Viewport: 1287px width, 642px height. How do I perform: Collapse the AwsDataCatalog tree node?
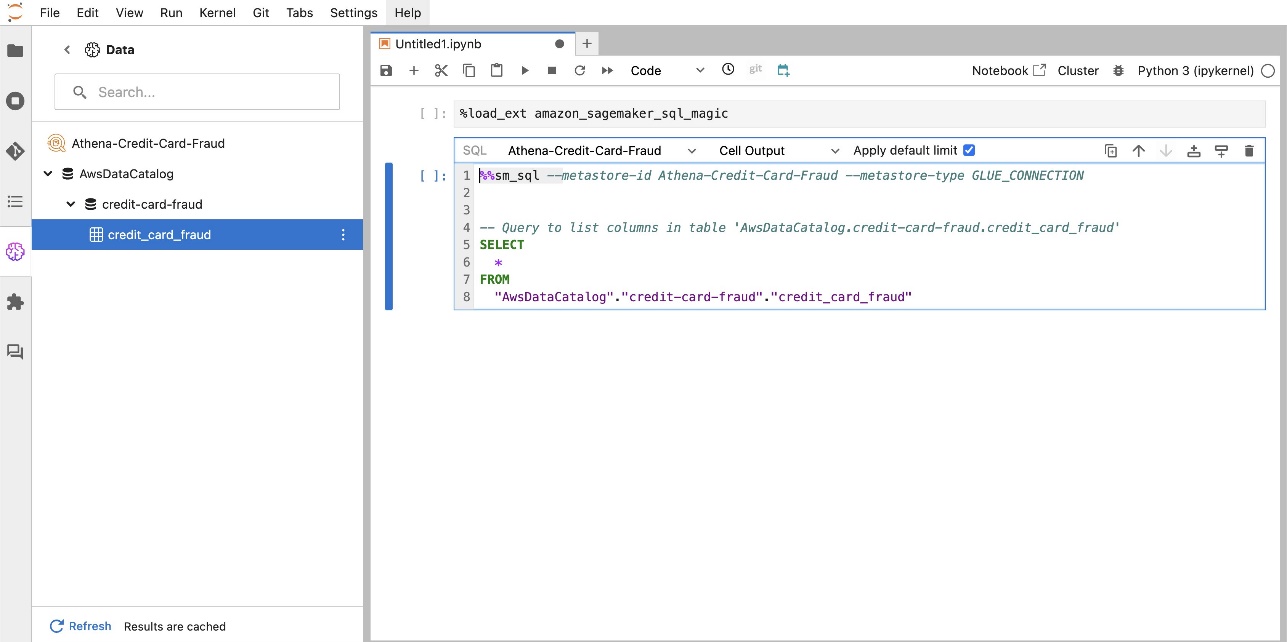(x=48, y=174)
